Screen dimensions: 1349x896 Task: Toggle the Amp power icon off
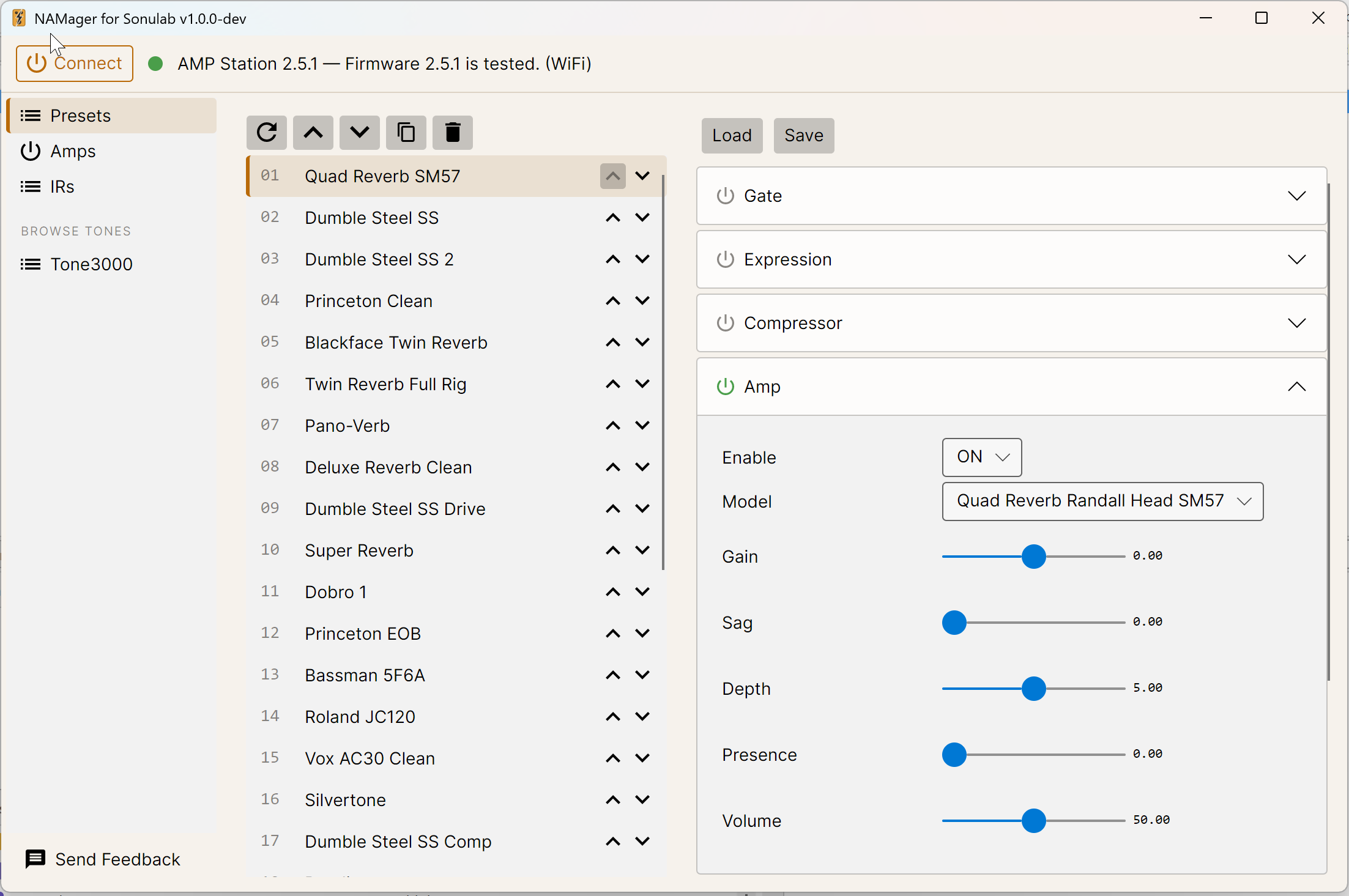[x=725, y=387]
